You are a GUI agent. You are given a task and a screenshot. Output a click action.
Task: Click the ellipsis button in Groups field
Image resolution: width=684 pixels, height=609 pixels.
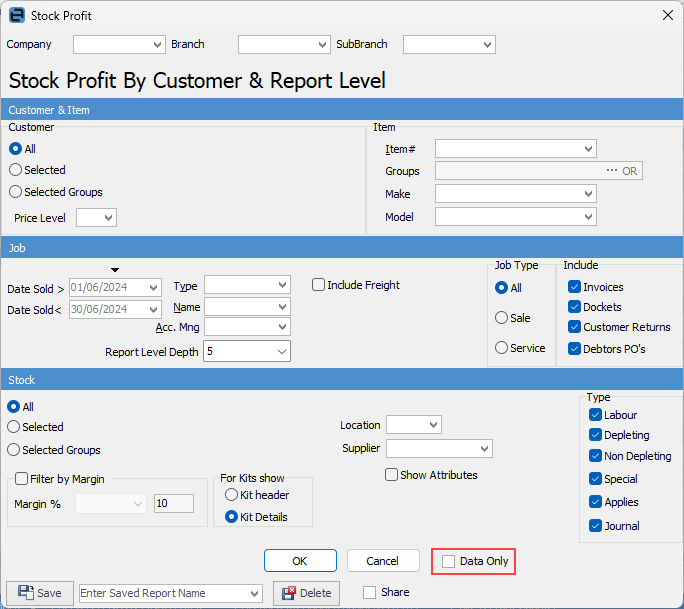tap(611, 171)
